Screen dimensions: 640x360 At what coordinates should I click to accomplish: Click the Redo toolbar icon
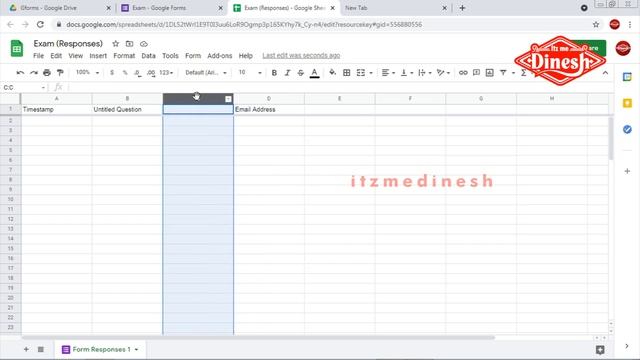33,73
